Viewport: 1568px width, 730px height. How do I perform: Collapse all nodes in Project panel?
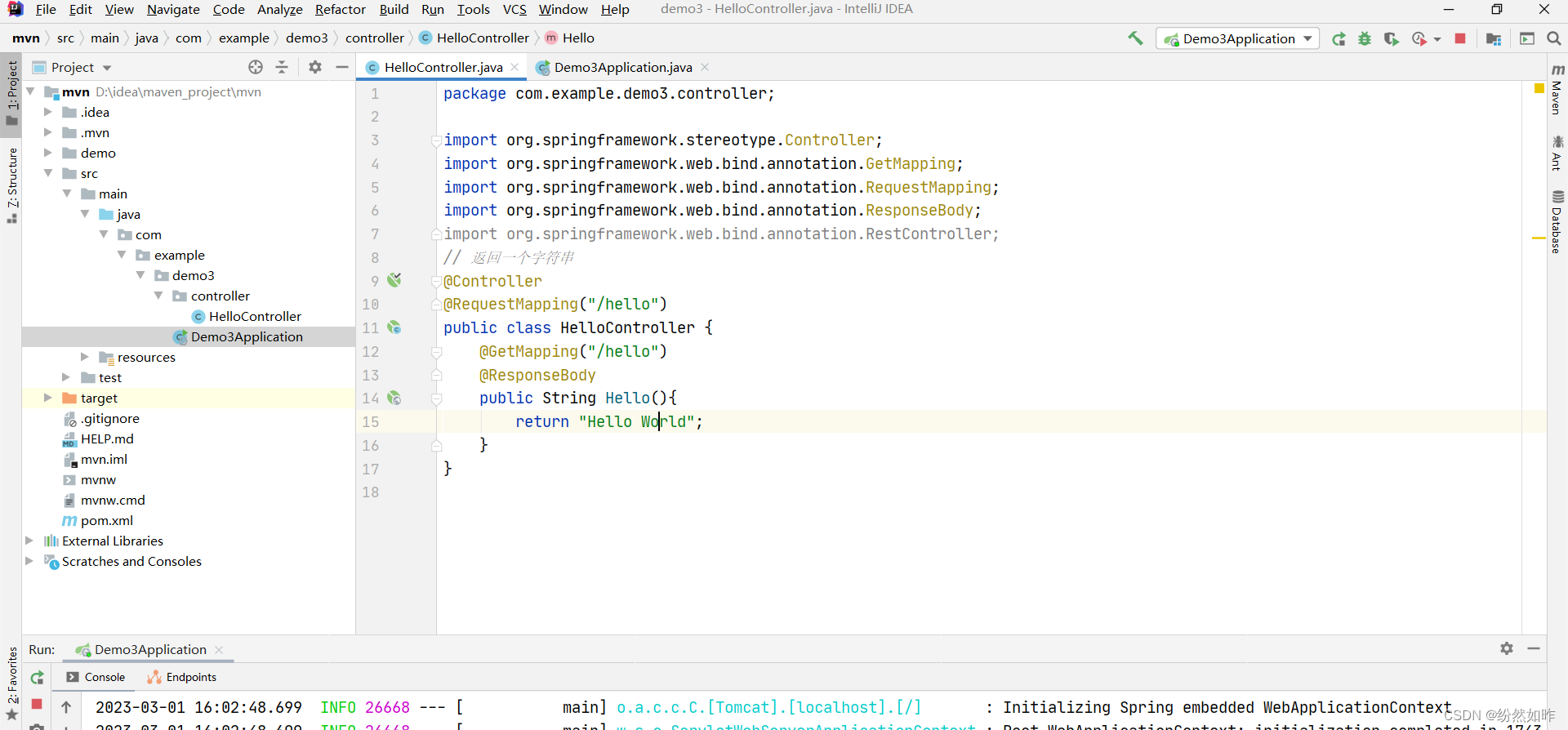tap(282, 67)
